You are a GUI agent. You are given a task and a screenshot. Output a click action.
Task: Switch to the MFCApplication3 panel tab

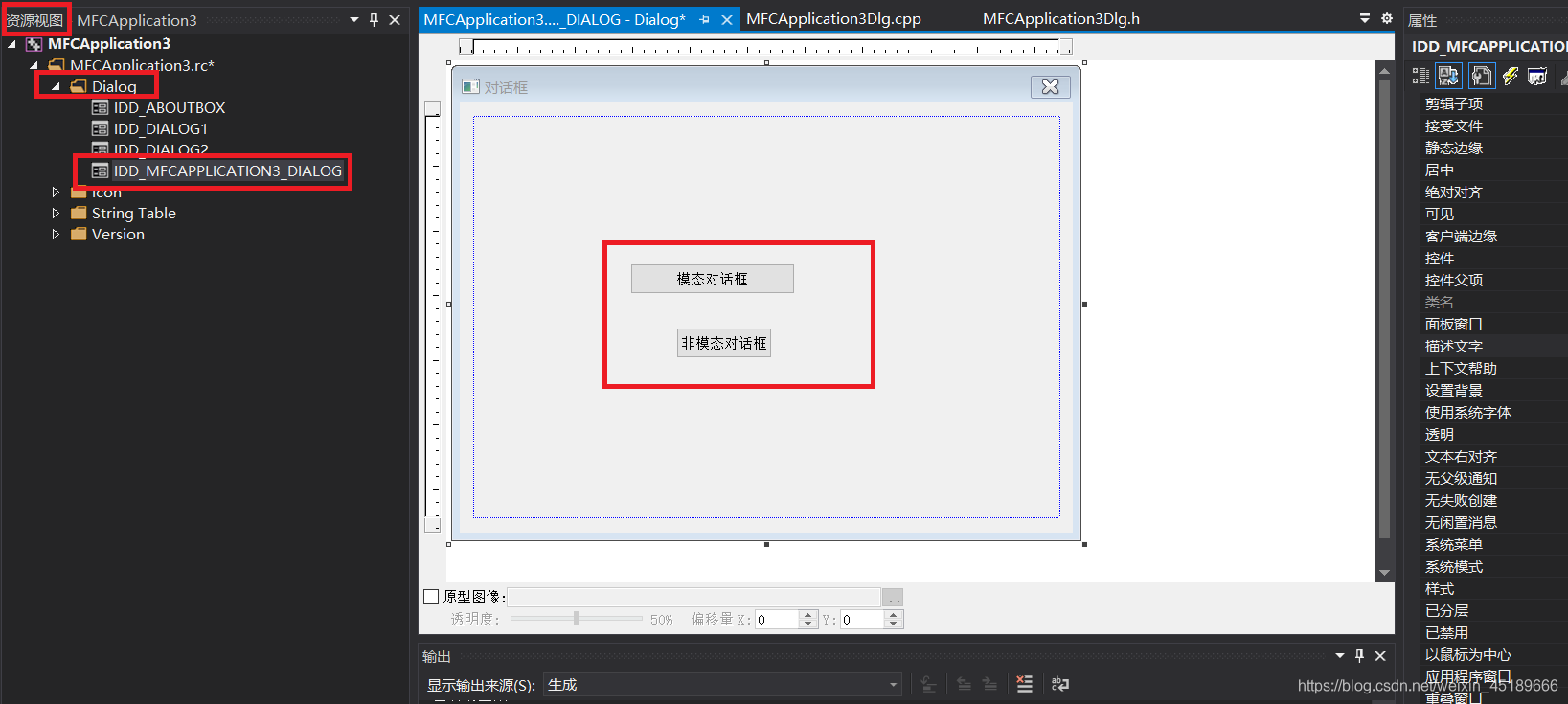[x=137, y=20]
